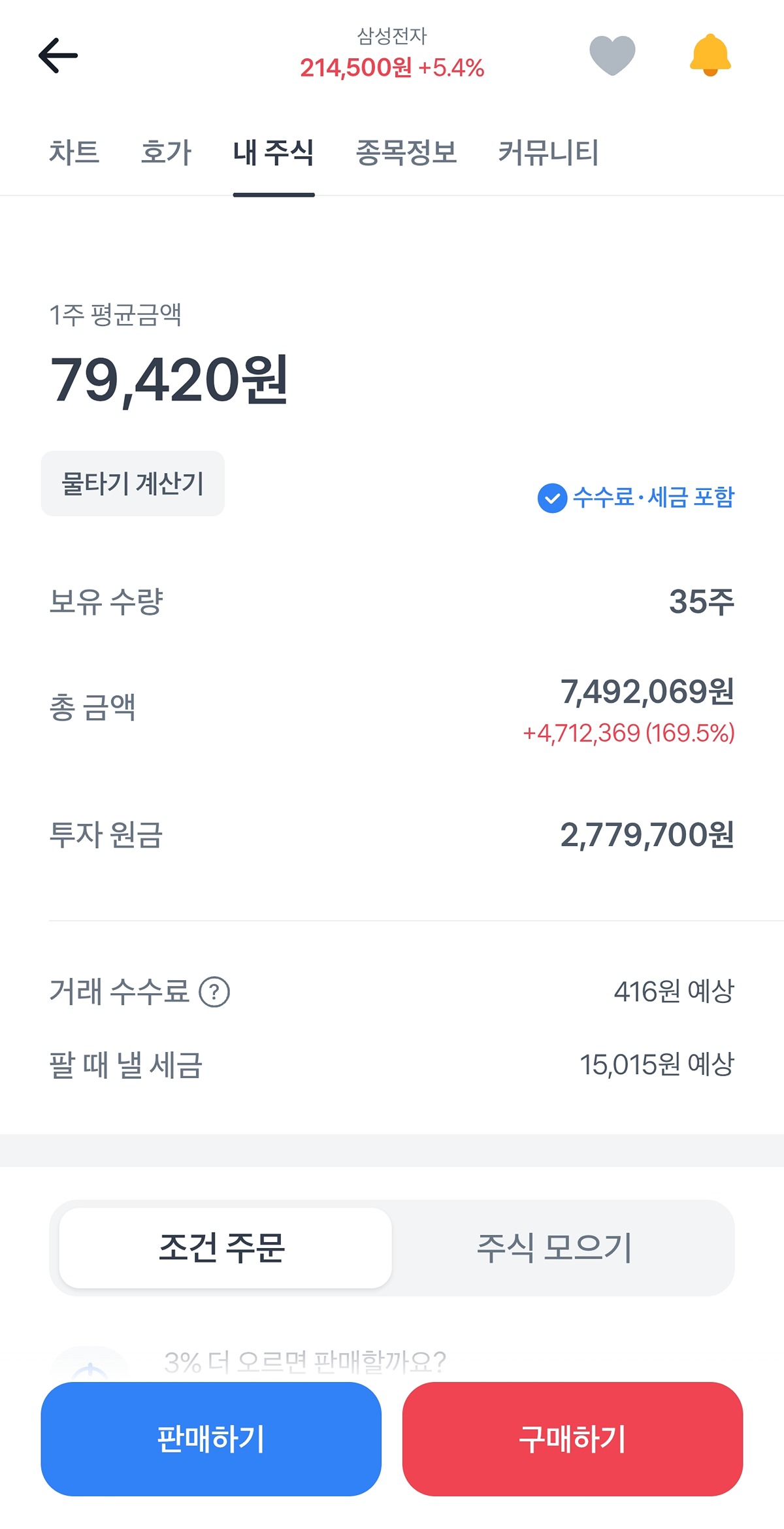The width and height of the screenshot is (784, 1529).
Task: Open the 물타기 계산기 button
Action: click(133, 484)
